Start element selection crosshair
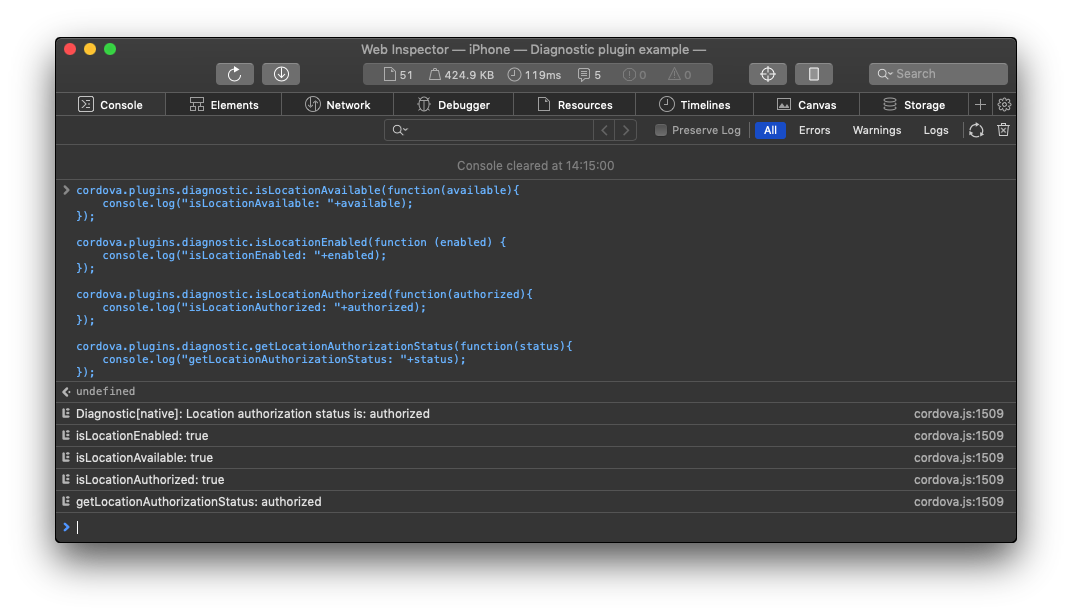The image size is (1072, 616). click(x=768, y=74)
